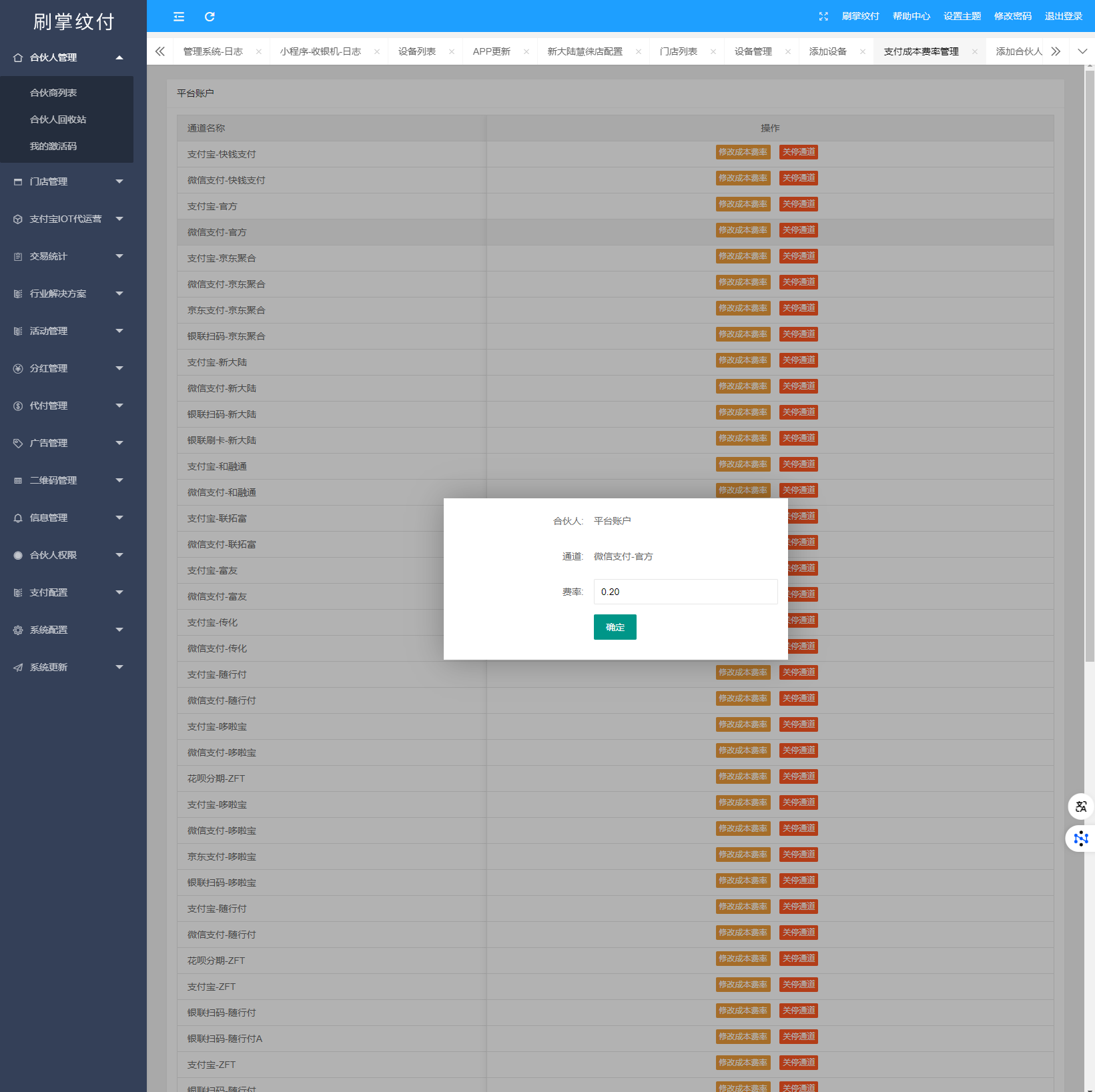Toggle fullscreen with the expand icon

823,17
